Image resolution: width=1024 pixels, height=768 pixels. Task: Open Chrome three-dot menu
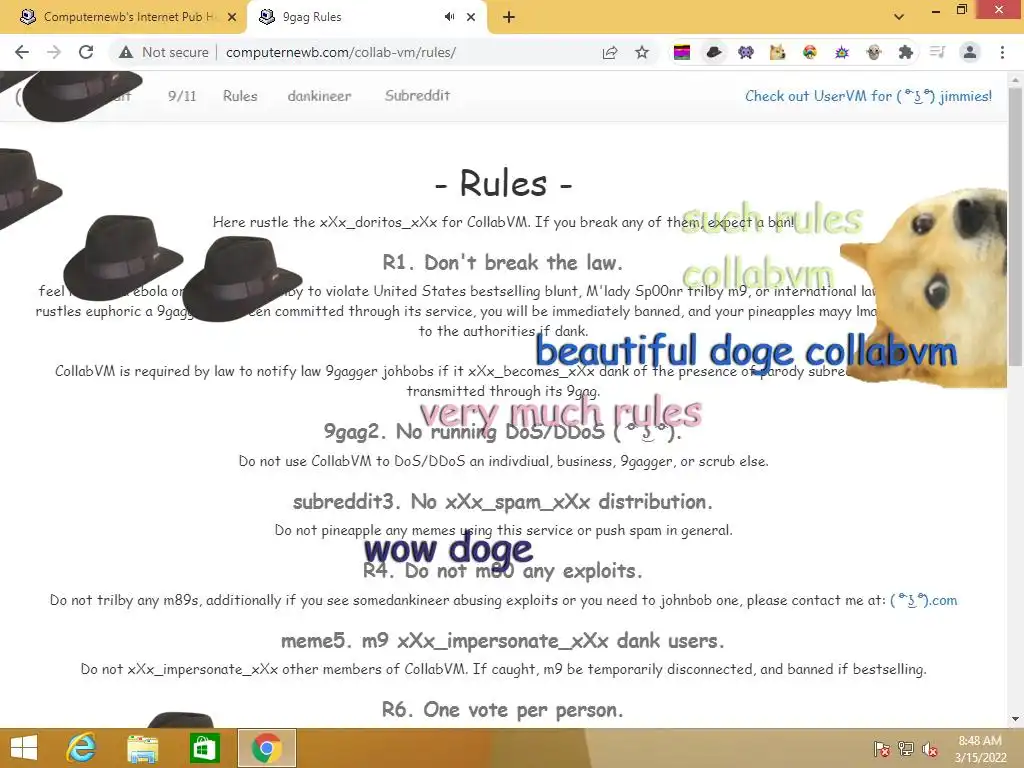(x=1002, y=52)
